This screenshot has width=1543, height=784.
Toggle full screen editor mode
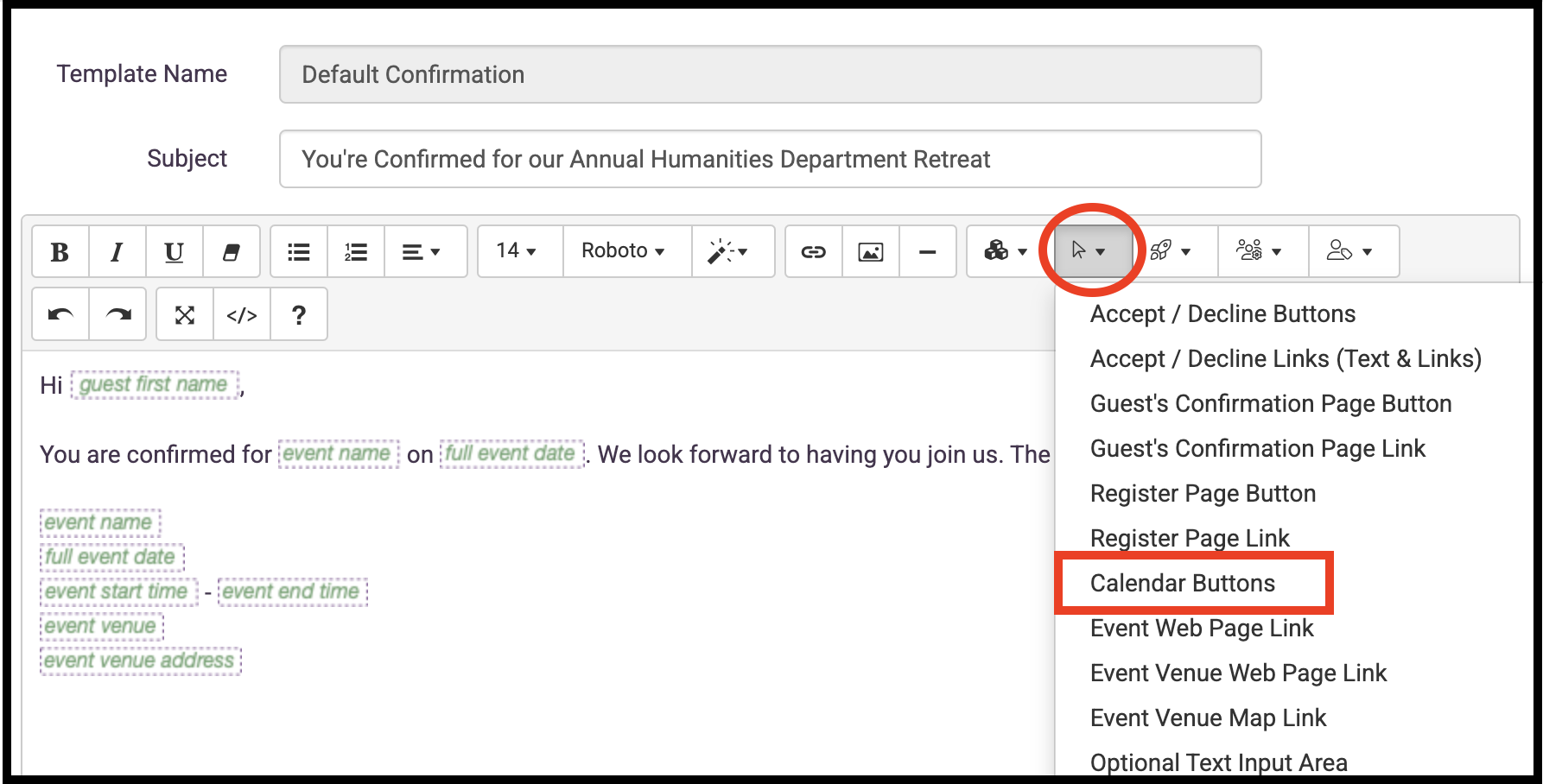(x=185, y=315)
